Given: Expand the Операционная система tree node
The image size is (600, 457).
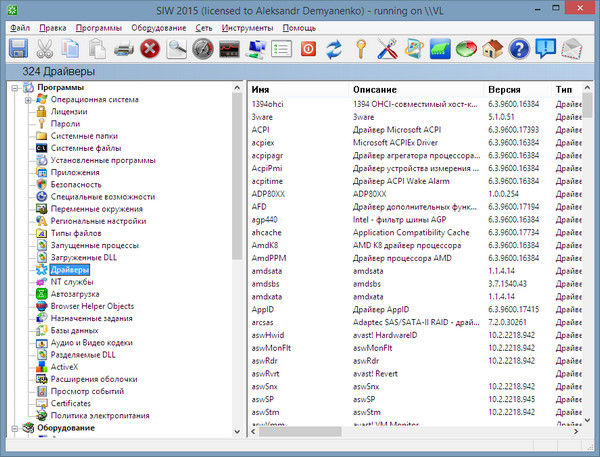Looking at the screenshot, I should tap(29, 100).
